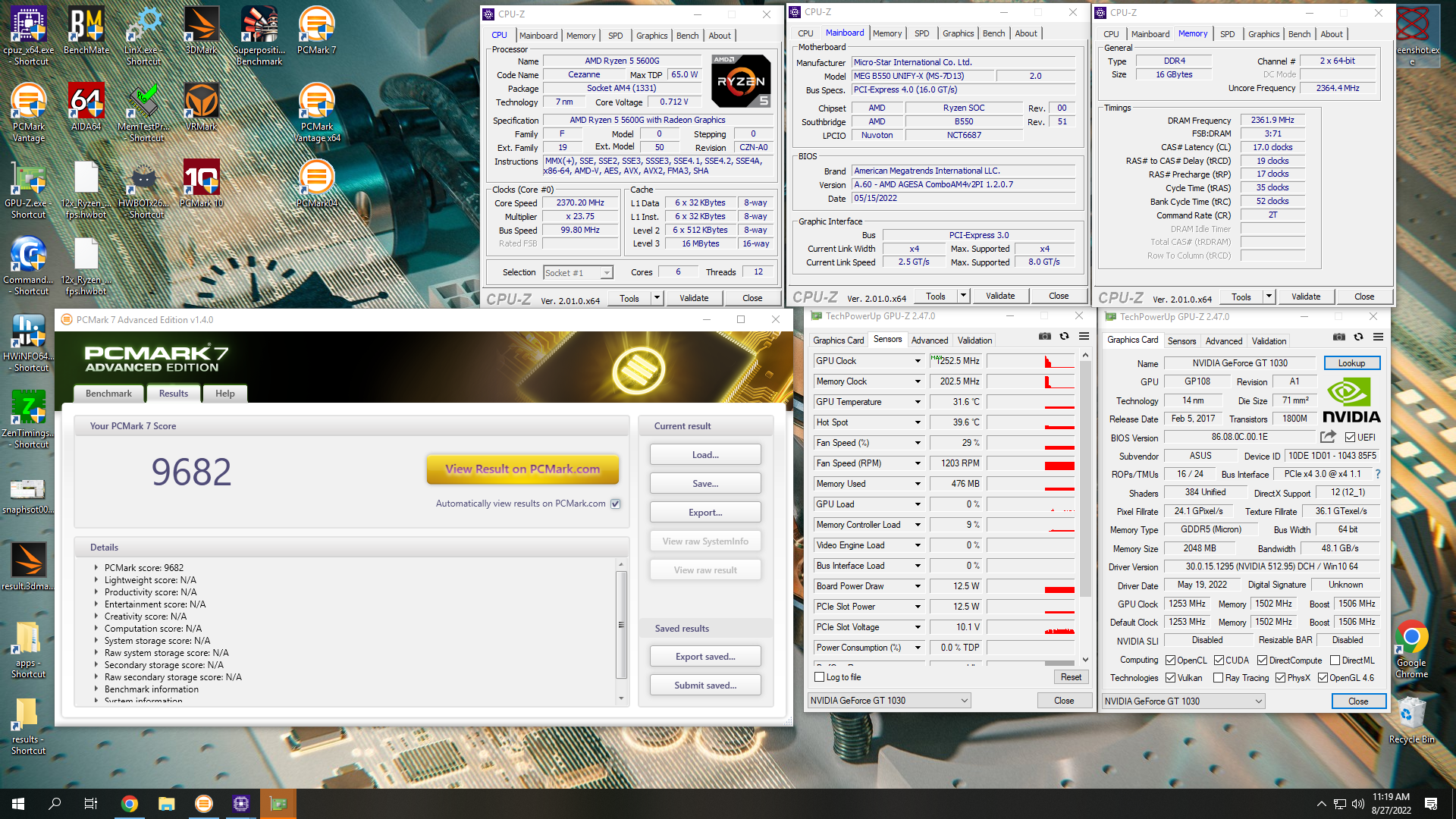Open the Help tab in PCMark 7
This screenshot has width=1456, height=819.
click(224, 394)
